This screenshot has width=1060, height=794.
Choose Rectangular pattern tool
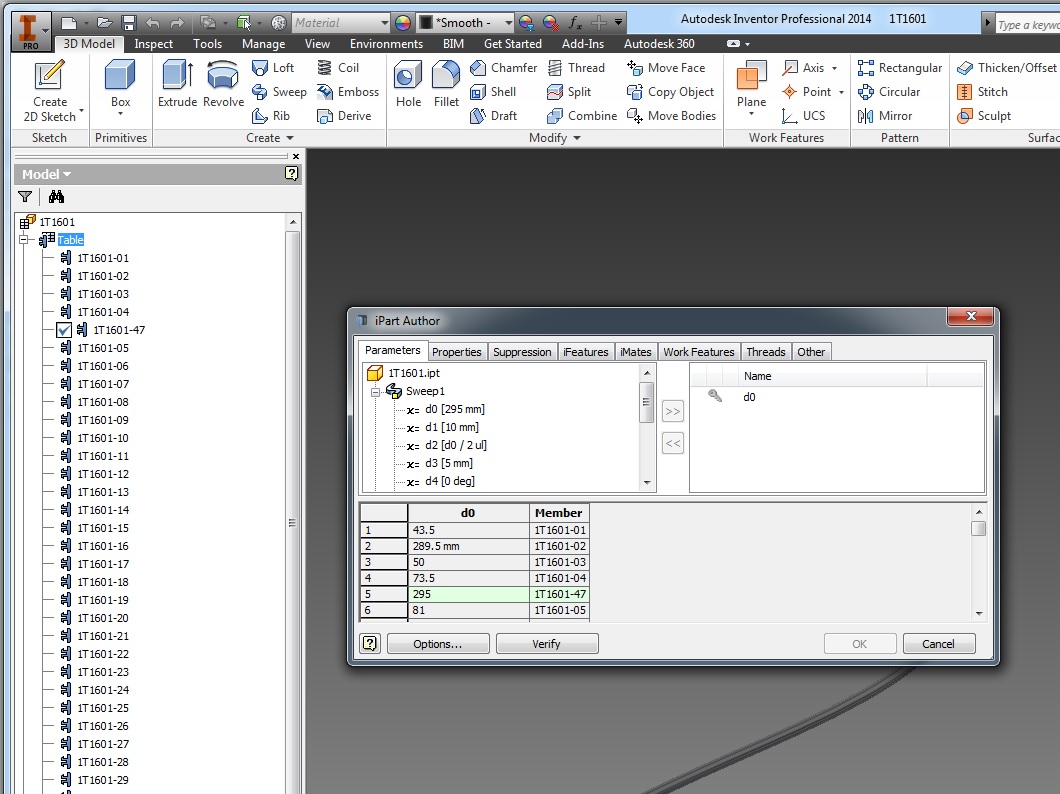point(900,68)
